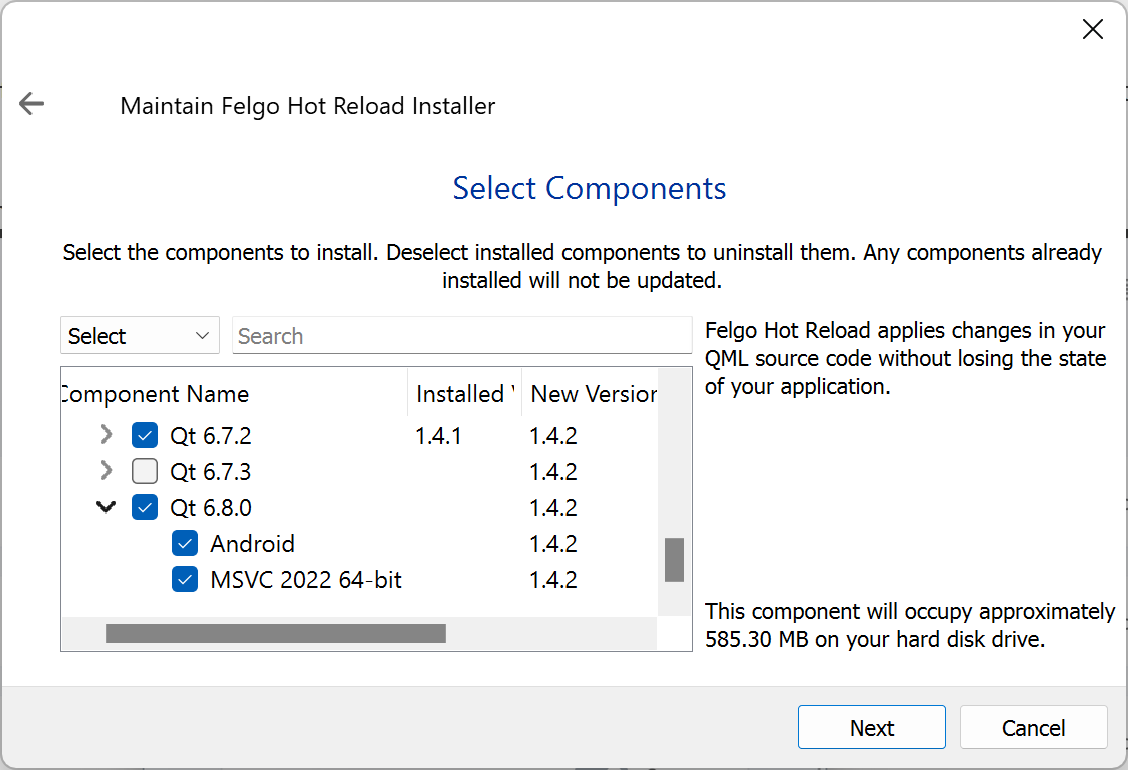Image resolution: width=1128 pixels, height=770 pixels.
Task: Expand the Qt 6.7.3 tree node
Action: 105,471
